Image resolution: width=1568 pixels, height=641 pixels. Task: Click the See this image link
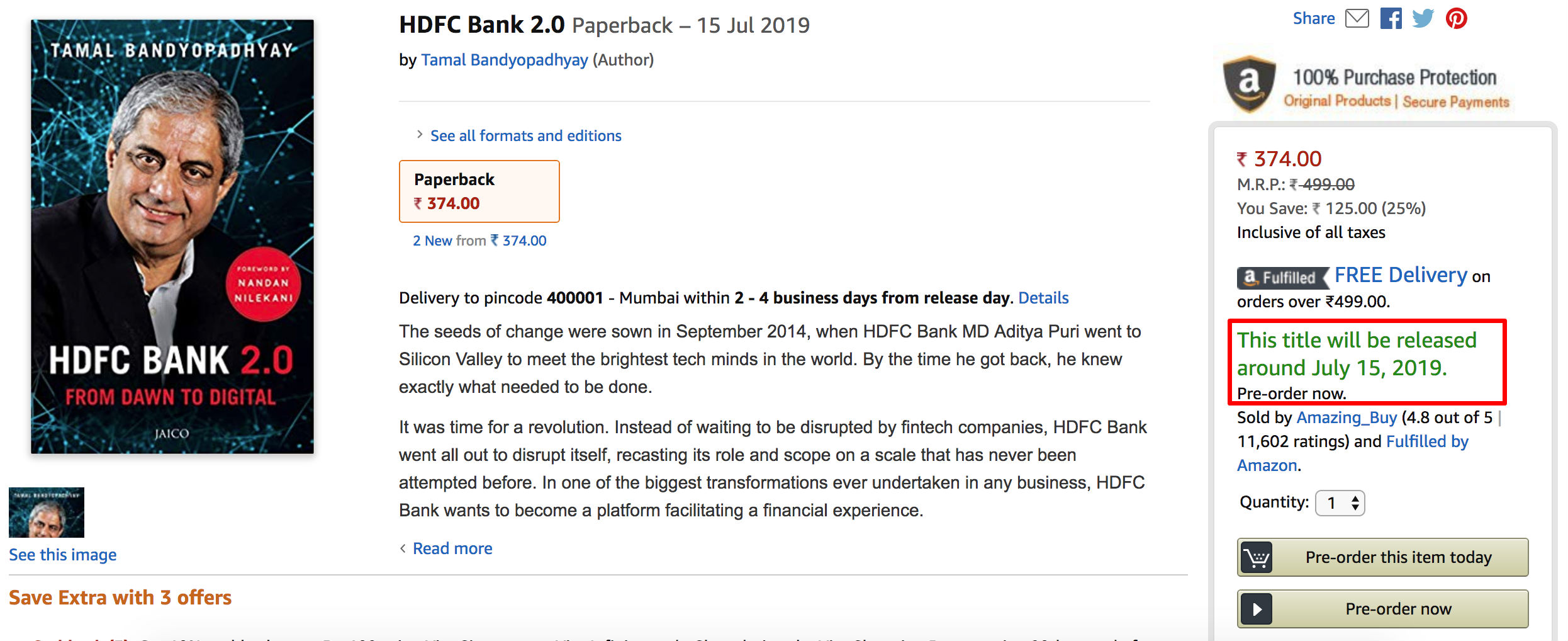62,555
